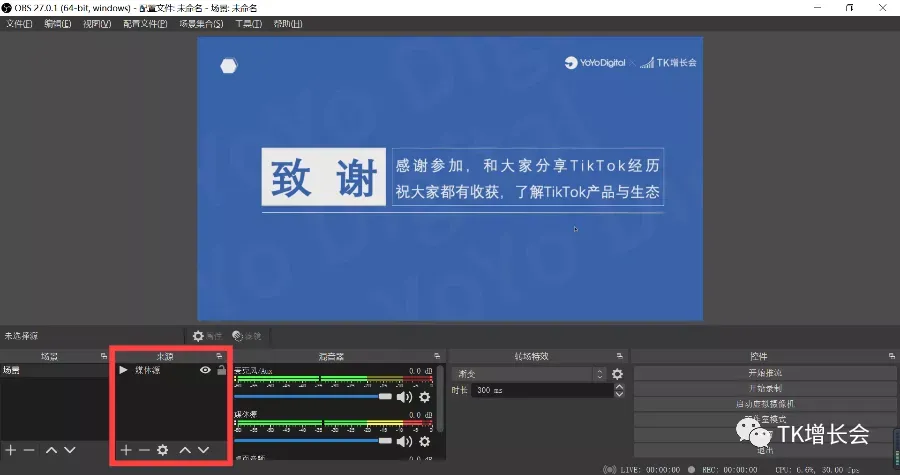Click the live broadcast status icon
The width and height of the screenshot is (900, 475).
point(610,469)
